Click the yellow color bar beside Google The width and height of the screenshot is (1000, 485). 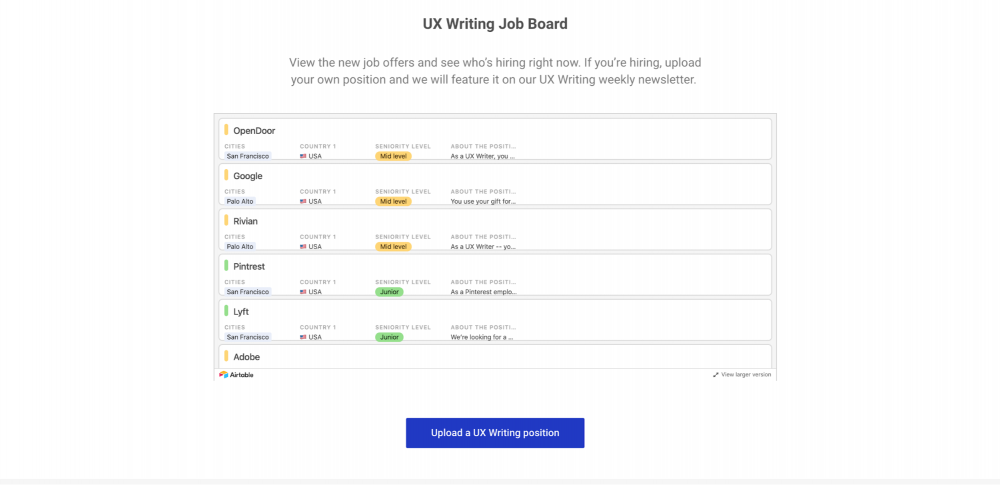(x=226, y=175)
